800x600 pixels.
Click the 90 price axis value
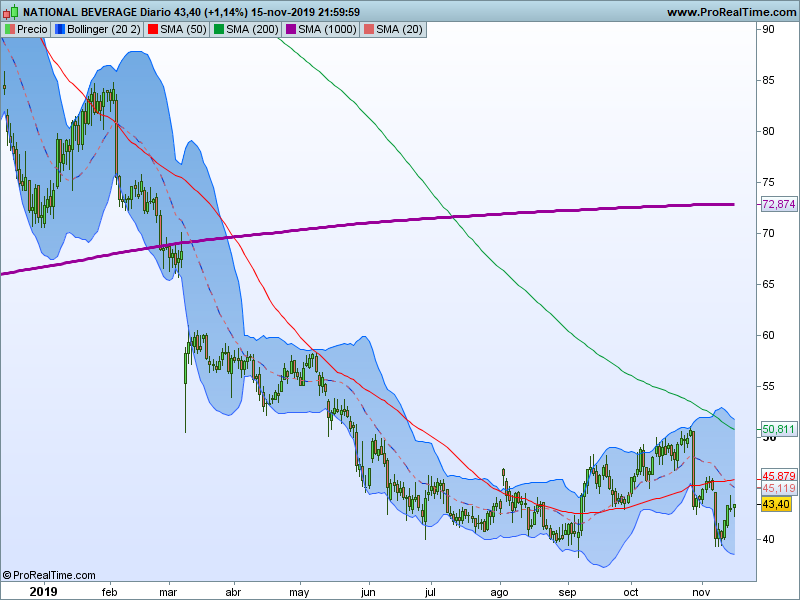tap(768, 30)
